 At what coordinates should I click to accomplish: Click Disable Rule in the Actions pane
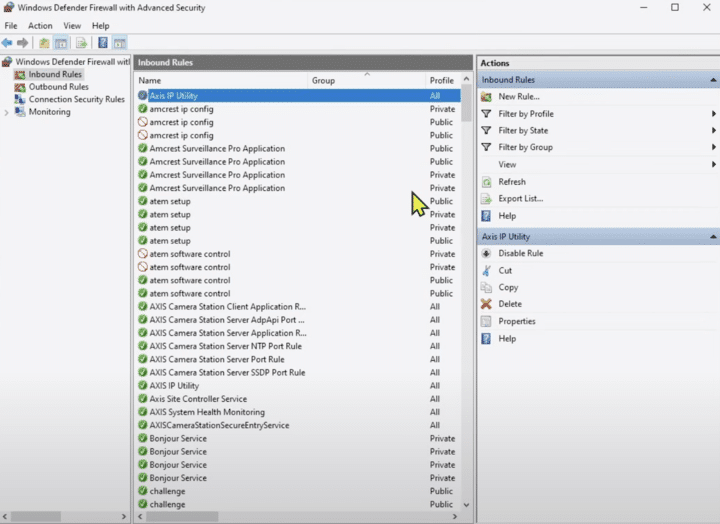pyautogui.click(x=520, y=254)
